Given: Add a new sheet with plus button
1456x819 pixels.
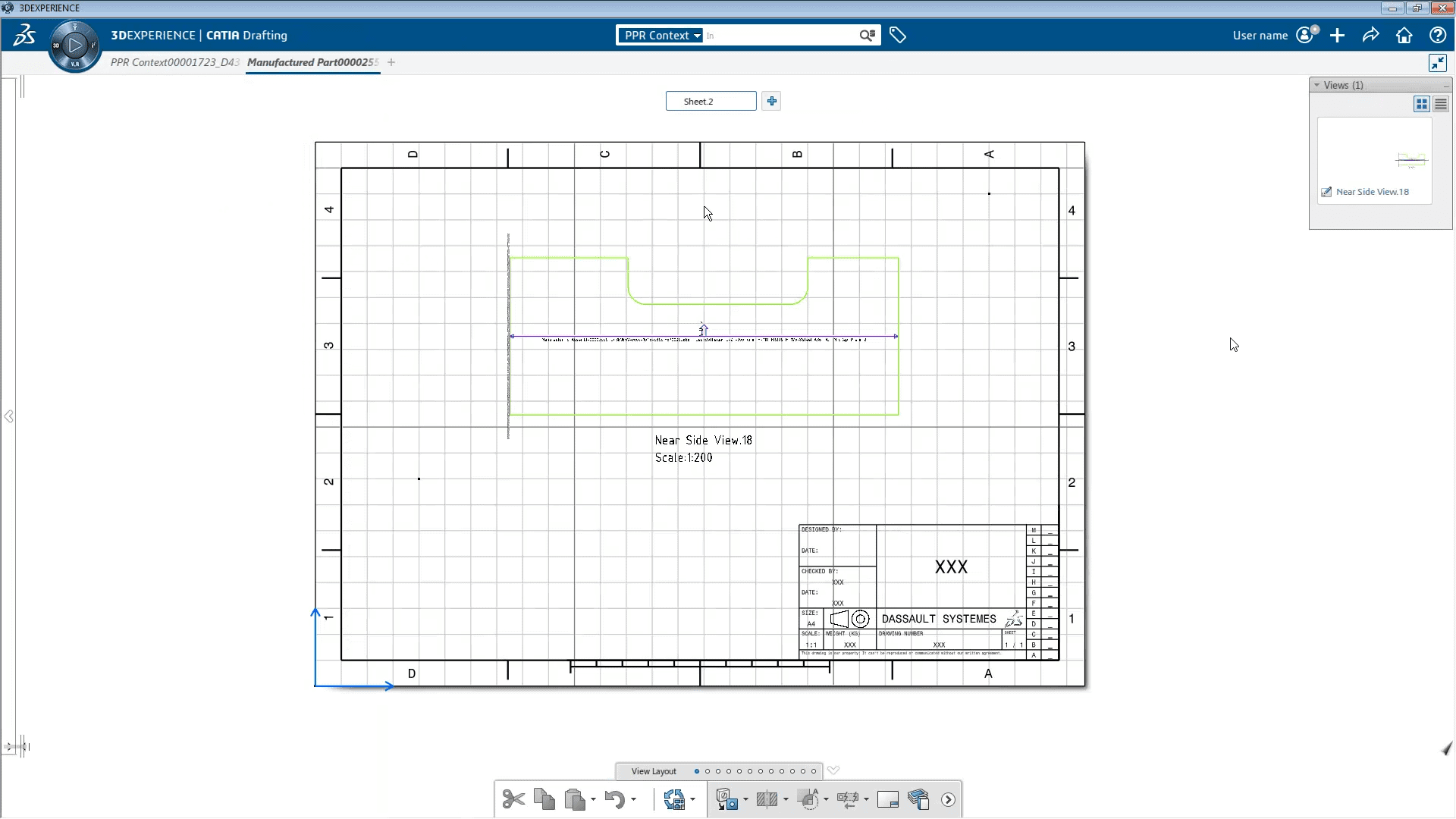Looking at the screenshot, I should pos(771,101).
